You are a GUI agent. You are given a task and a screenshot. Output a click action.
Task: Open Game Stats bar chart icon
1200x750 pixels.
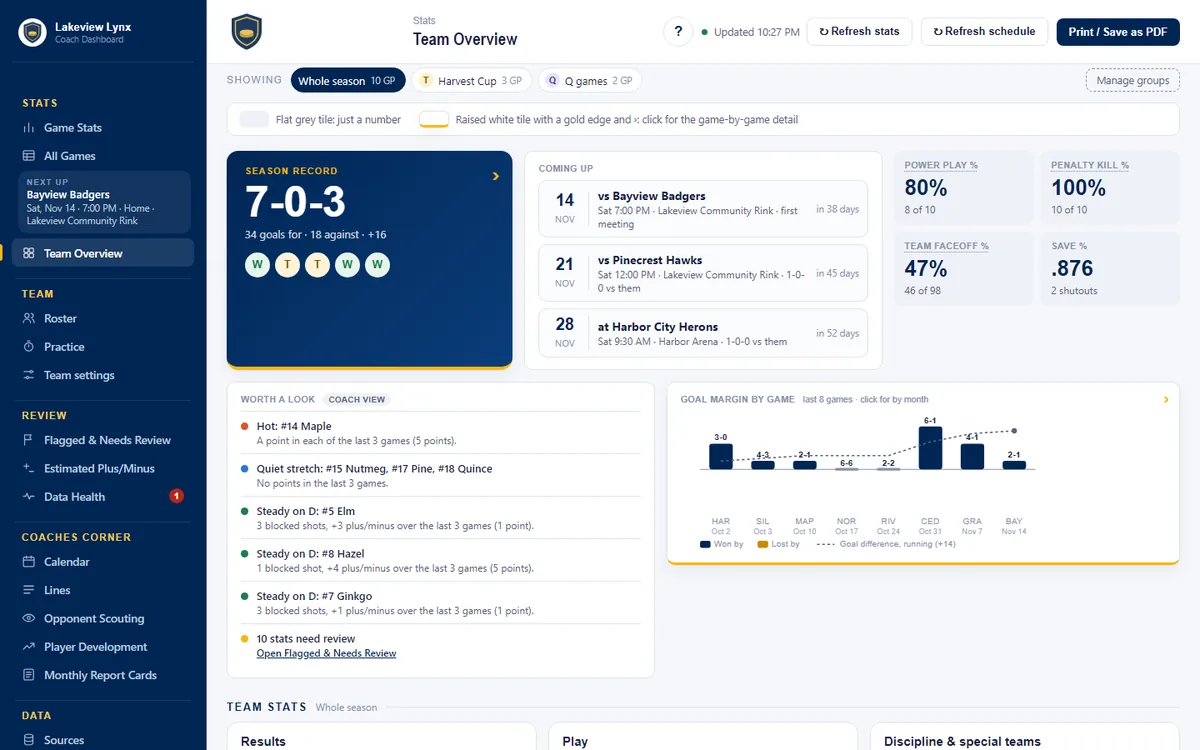pyautogui.click(x=29, y=128)
